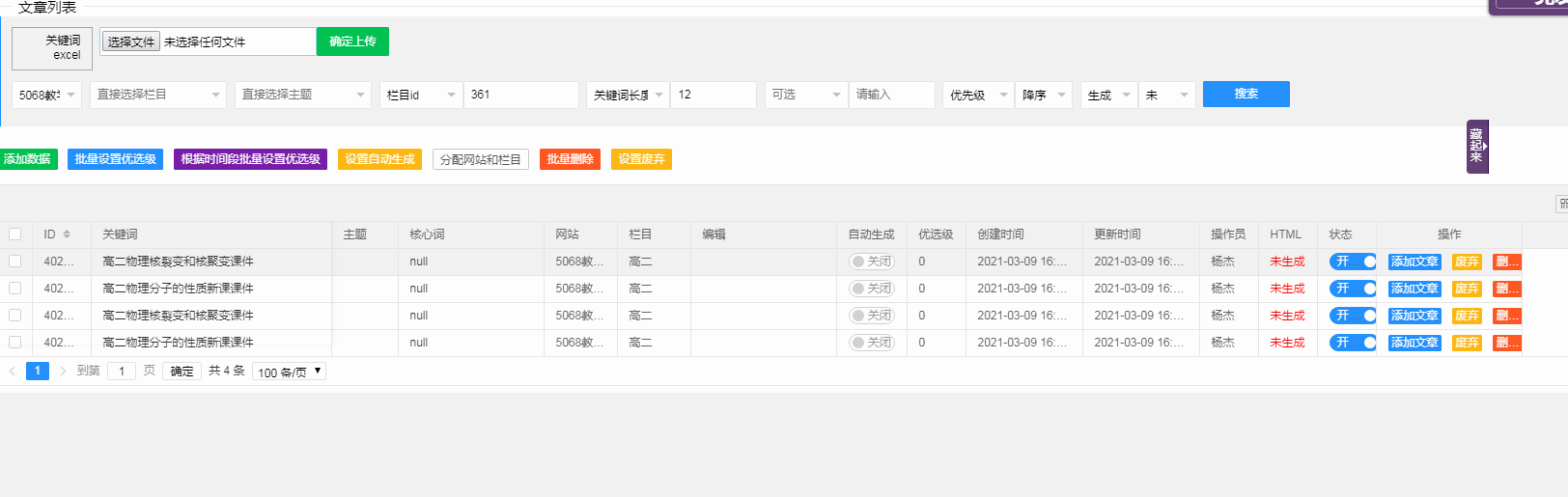Open the 直接选择栏目 dropdown
This screenshot has height=497, width=1568.
click(x=159, y=95)
